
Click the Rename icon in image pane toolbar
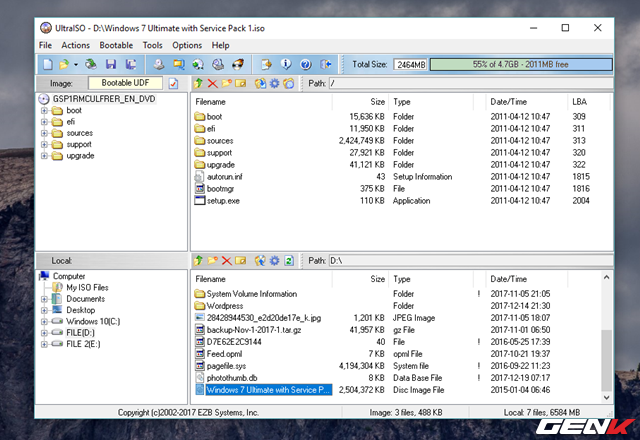coord(241,84)
